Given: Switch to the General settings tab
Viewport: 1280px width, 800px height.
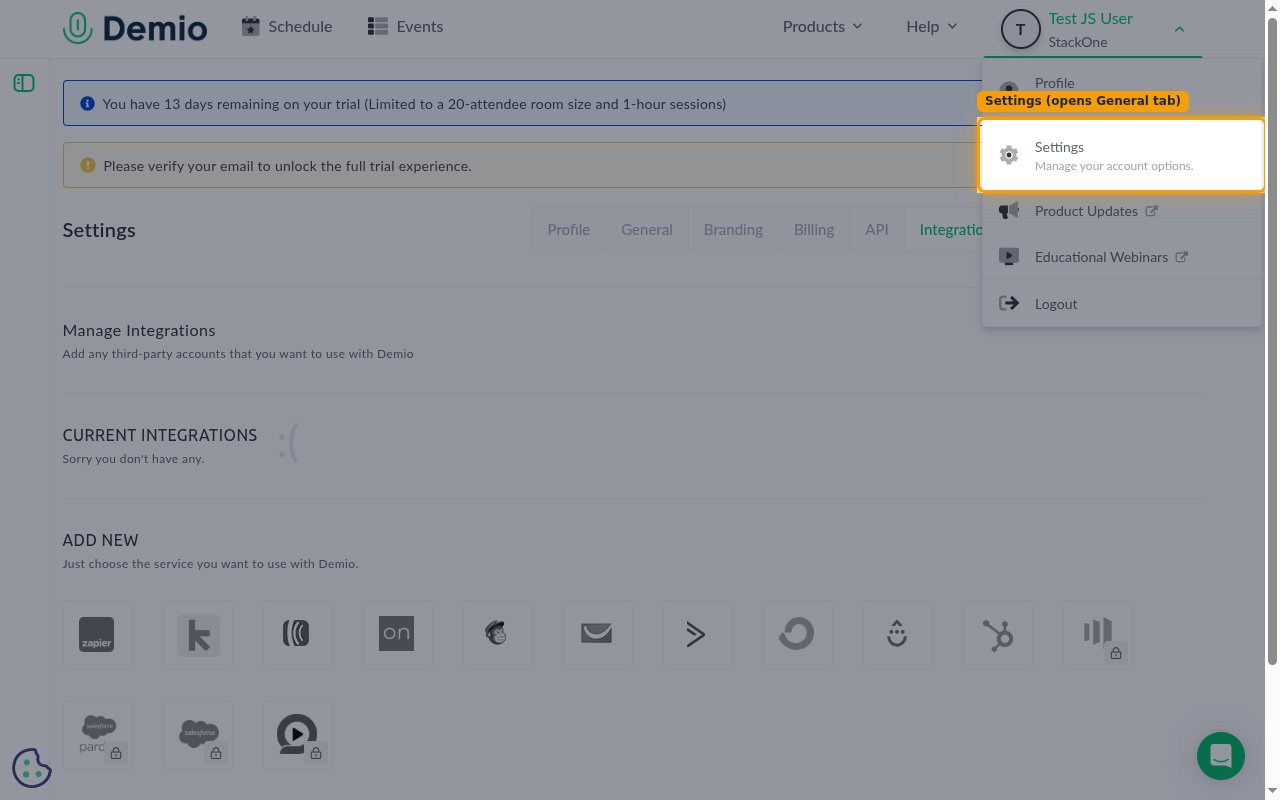Looking at the screenshot, I should tap(646, 230).
